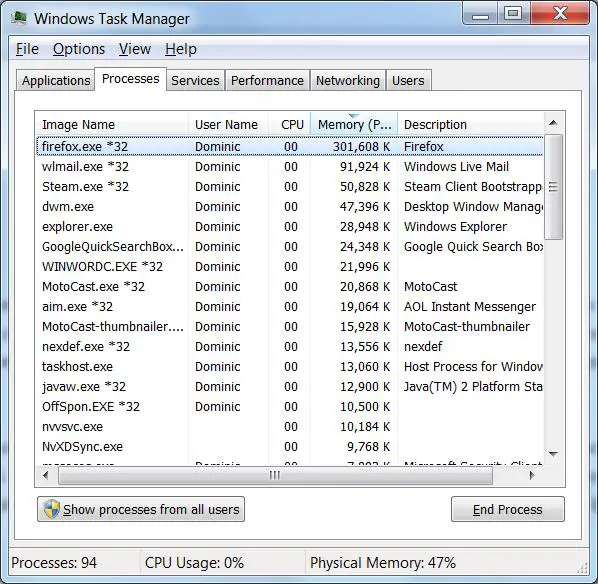The width and height of the screenshot is (598, 584).
Task: Click the 301,608 K memory value
Action: pyautogui.click(x=362, y=146)
